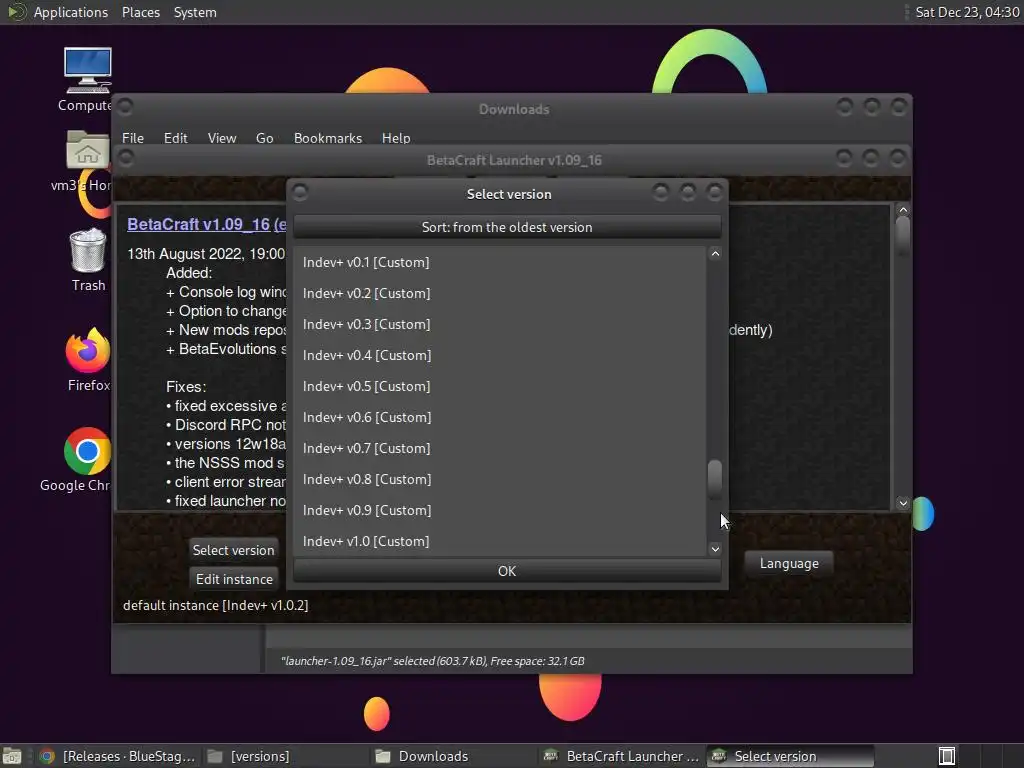Open Go menu in Downloads window
Image resolution: width=1024 pixels, height=768 pixels.
(264, 138)
